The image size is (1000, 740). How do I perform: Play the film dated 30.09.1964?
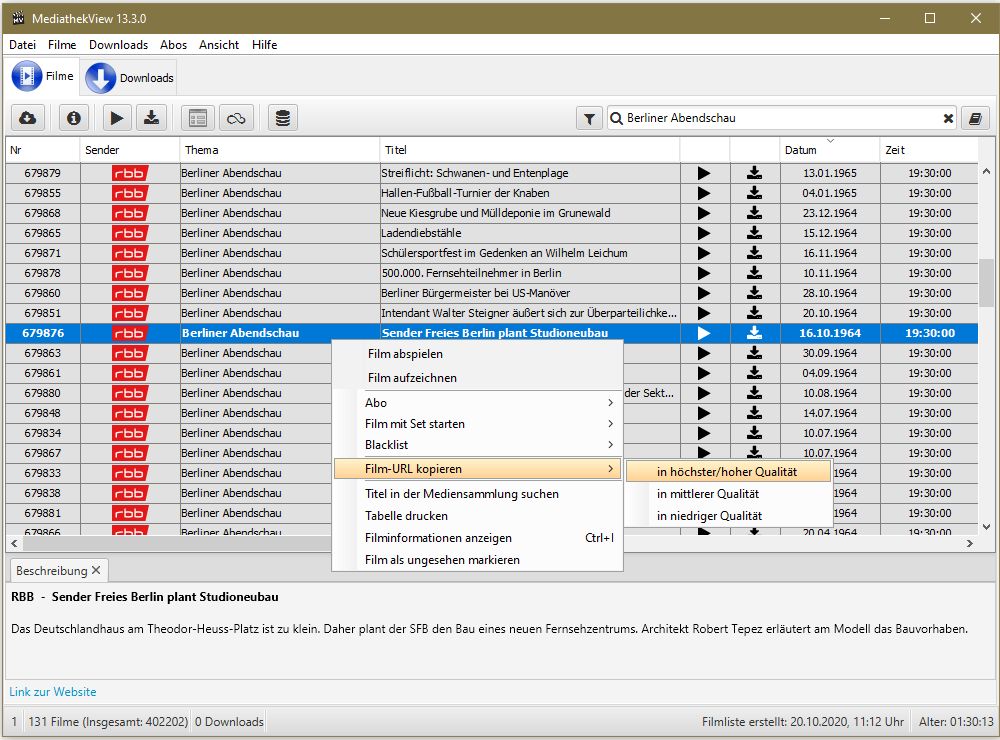[x=704, y=353]
